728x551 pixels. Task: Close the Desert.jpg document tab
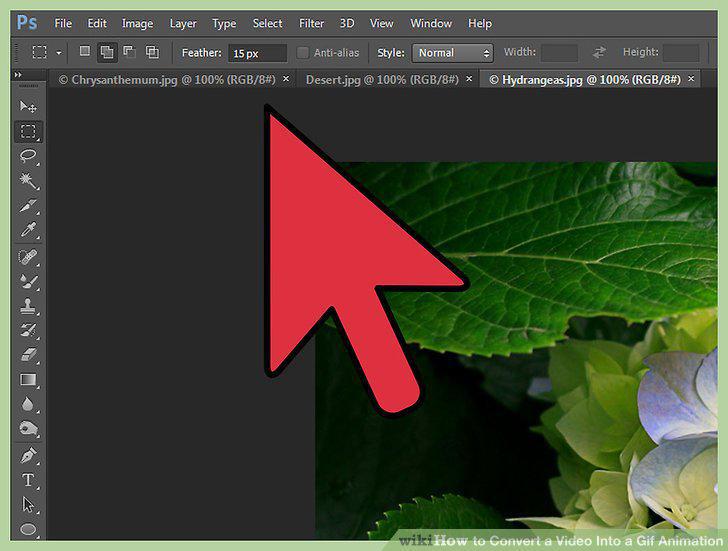[469, 79]
